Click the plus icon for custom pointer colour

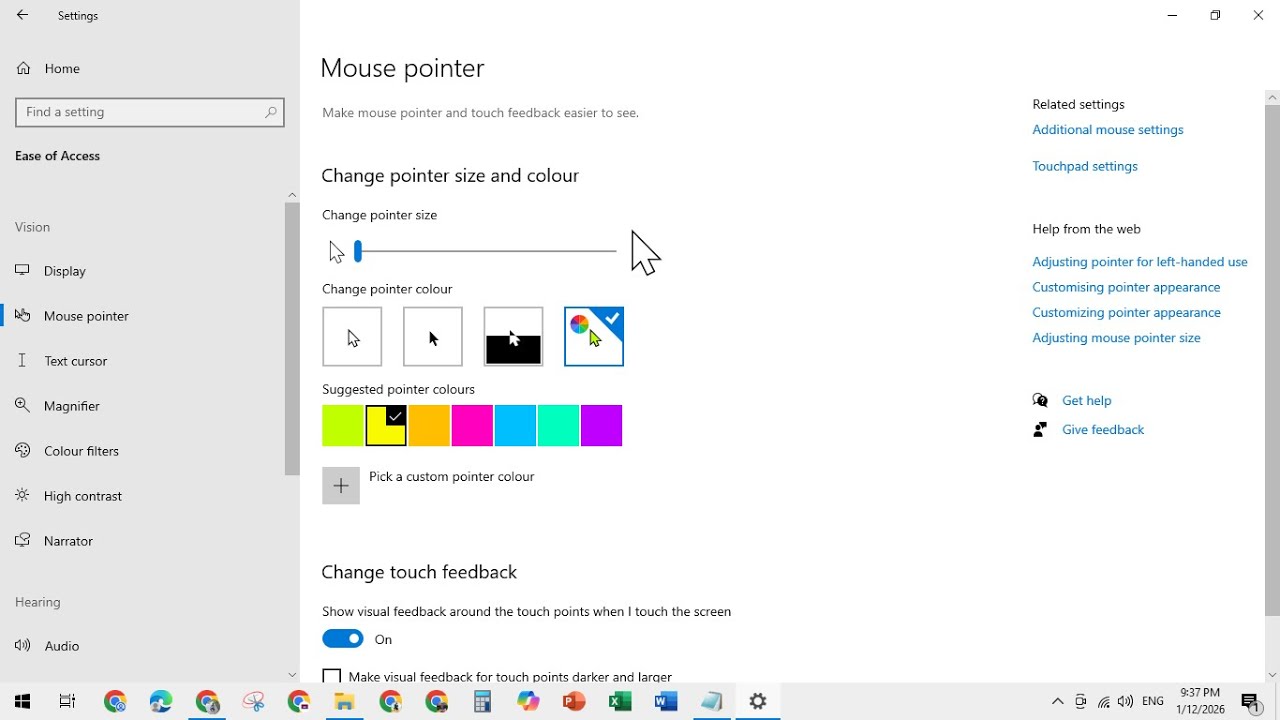[x=341, y=486]
